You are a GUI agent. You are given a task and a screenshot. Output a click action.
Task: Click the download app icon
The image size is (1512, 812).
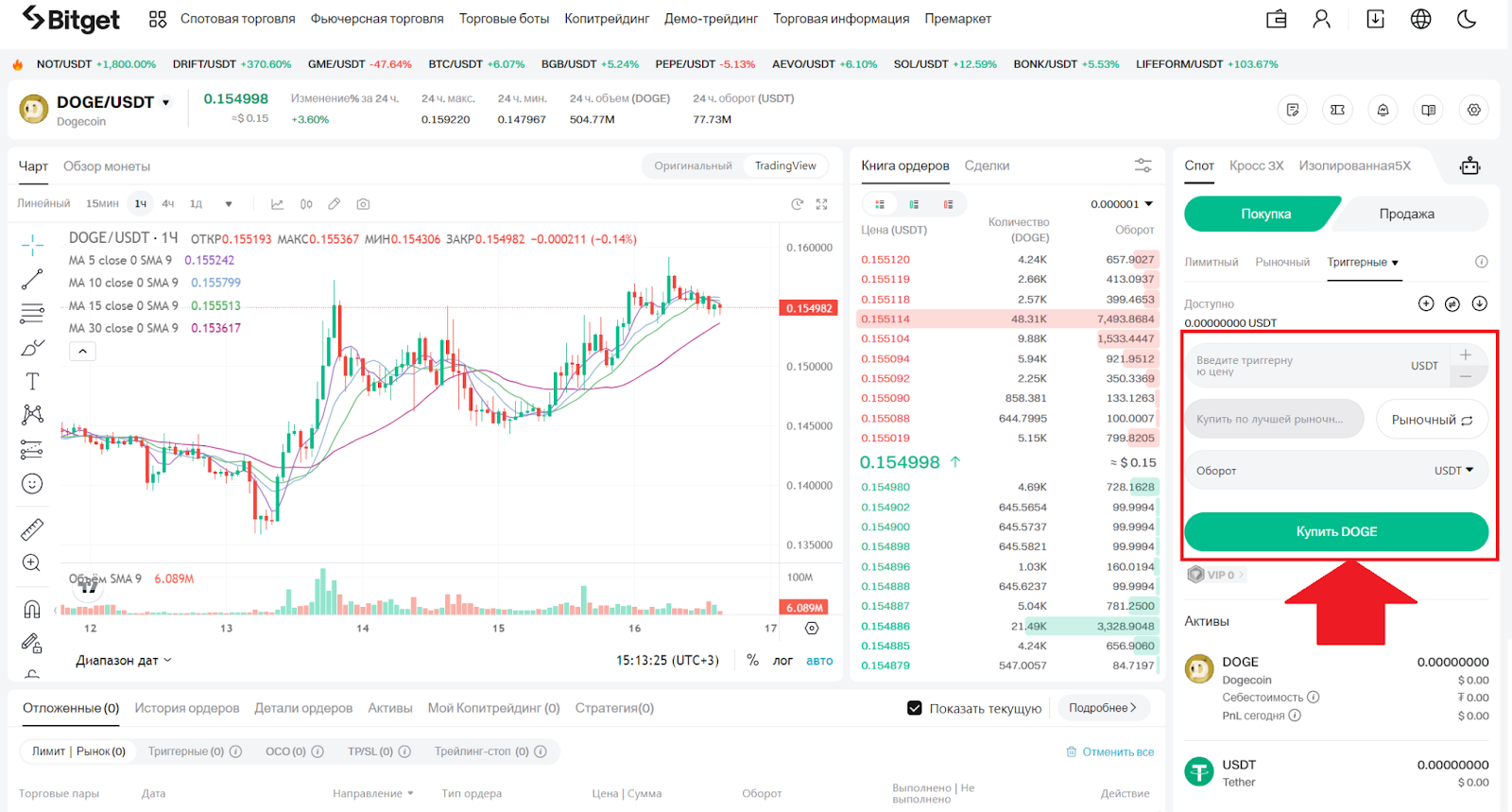point(1376,19)
